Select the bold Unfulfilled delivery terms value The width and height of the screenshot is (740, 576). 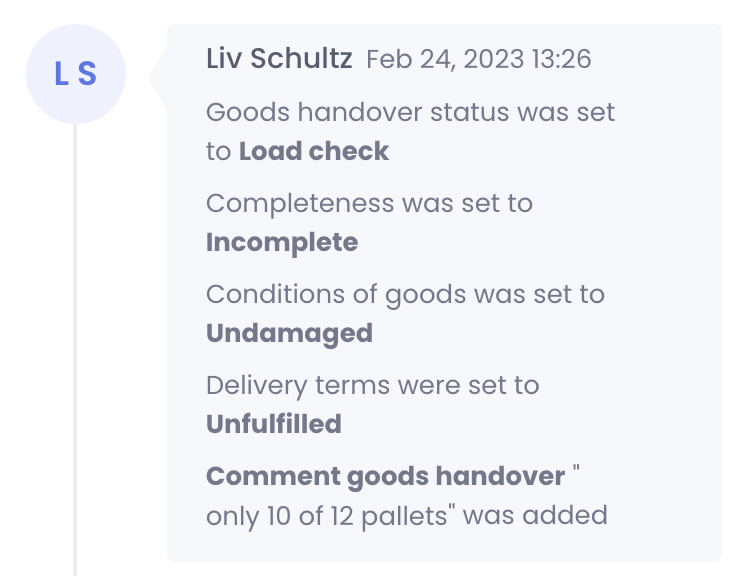[x=274, y=424]
